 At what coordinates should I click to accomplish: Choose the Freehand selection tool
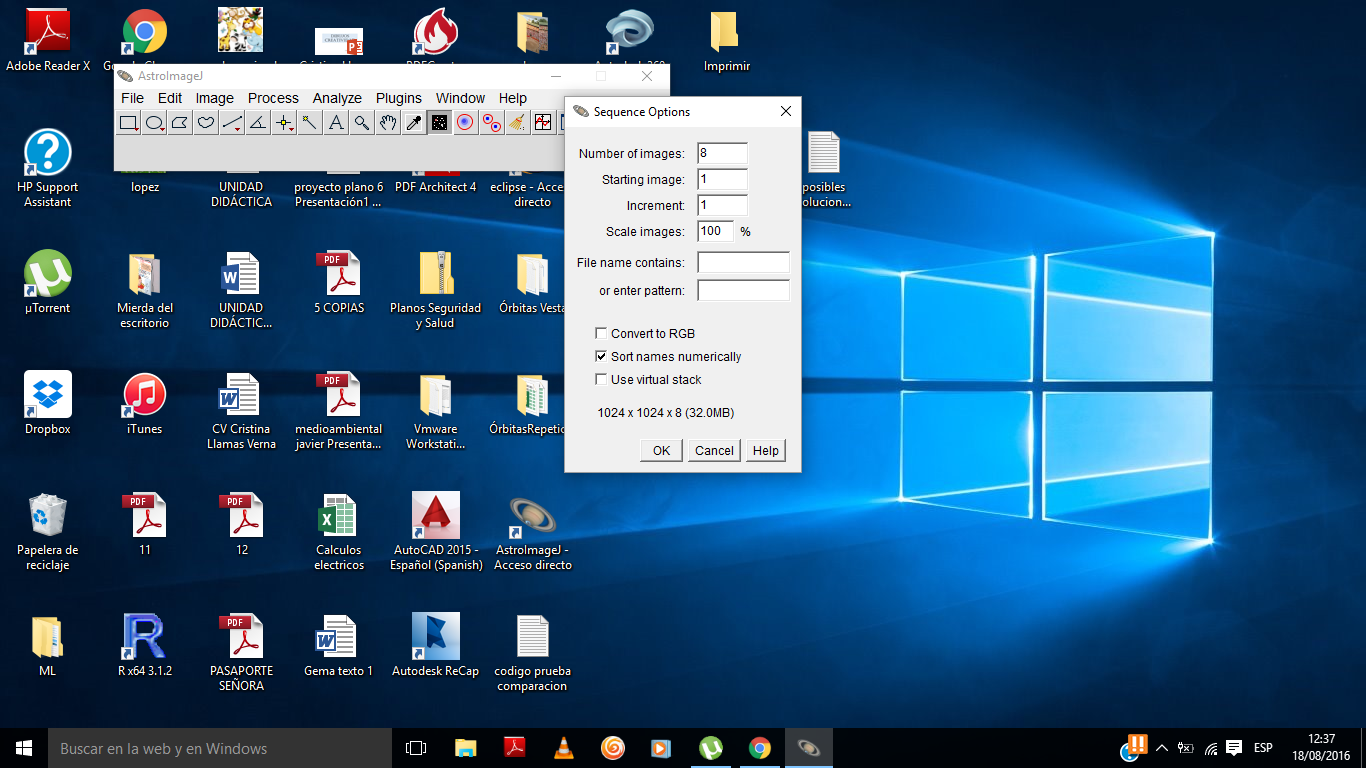pos(206,123)
